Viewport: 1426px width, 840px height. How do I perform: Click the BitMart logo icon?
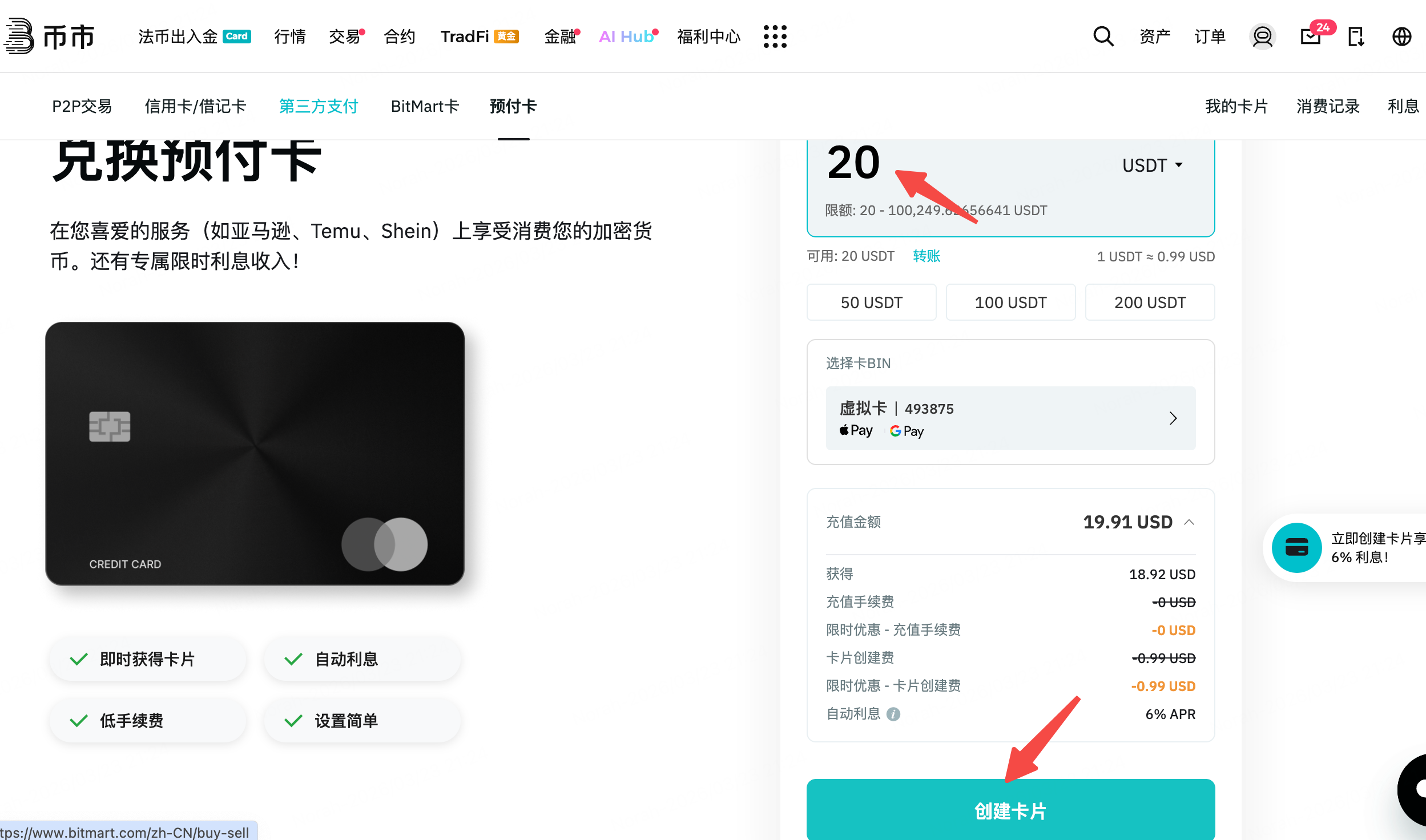click(19, 37)
